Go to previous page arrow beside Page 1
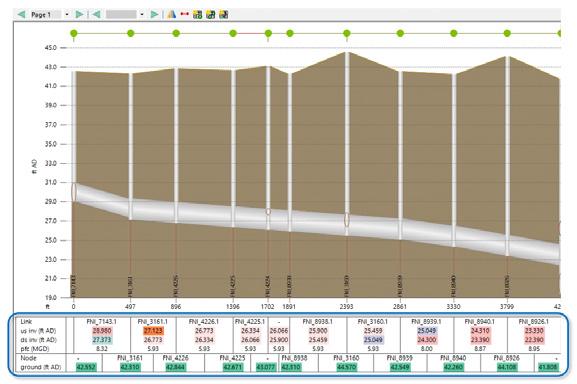The width and height of the screenshot is (577, 384). point(21,15)
